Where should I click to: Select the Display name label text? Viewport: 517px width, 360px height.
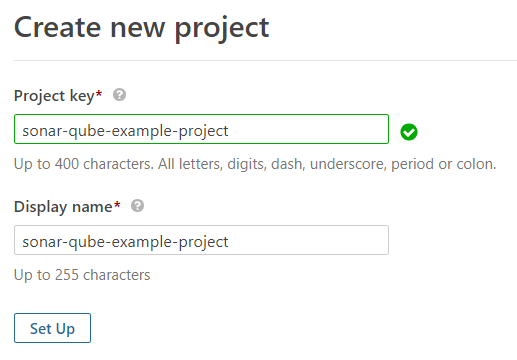pyautogui.click(x=63, y=207)
